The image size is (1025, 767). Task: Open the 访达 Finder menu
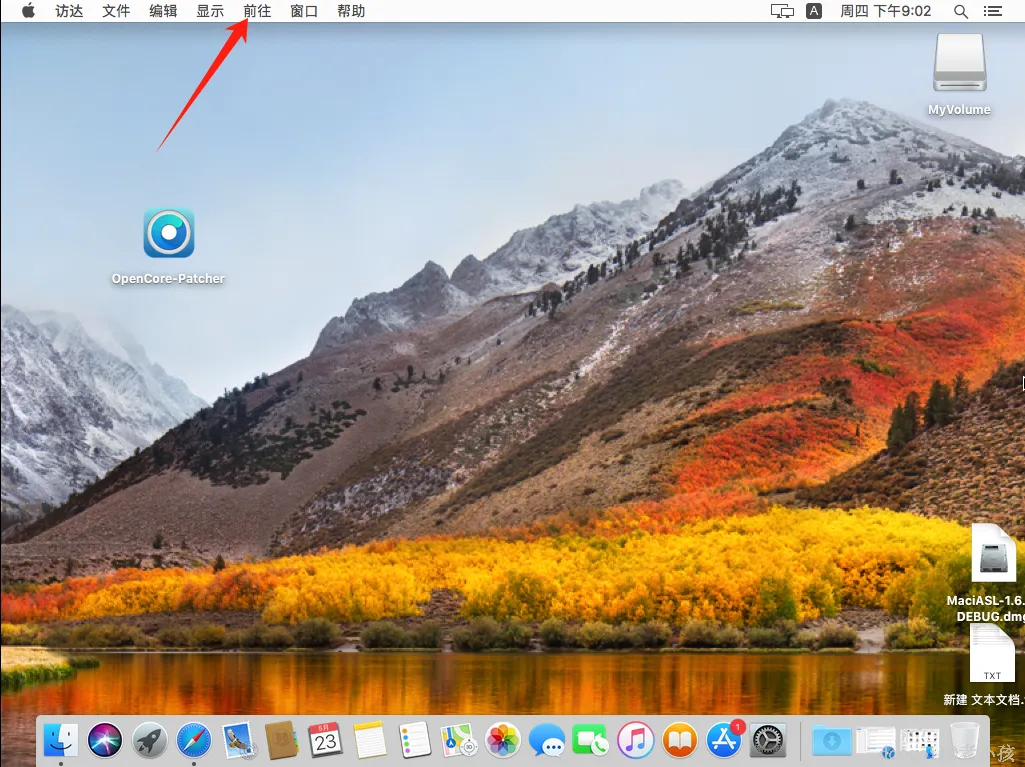pyautogui.click(x=69, y=11)
